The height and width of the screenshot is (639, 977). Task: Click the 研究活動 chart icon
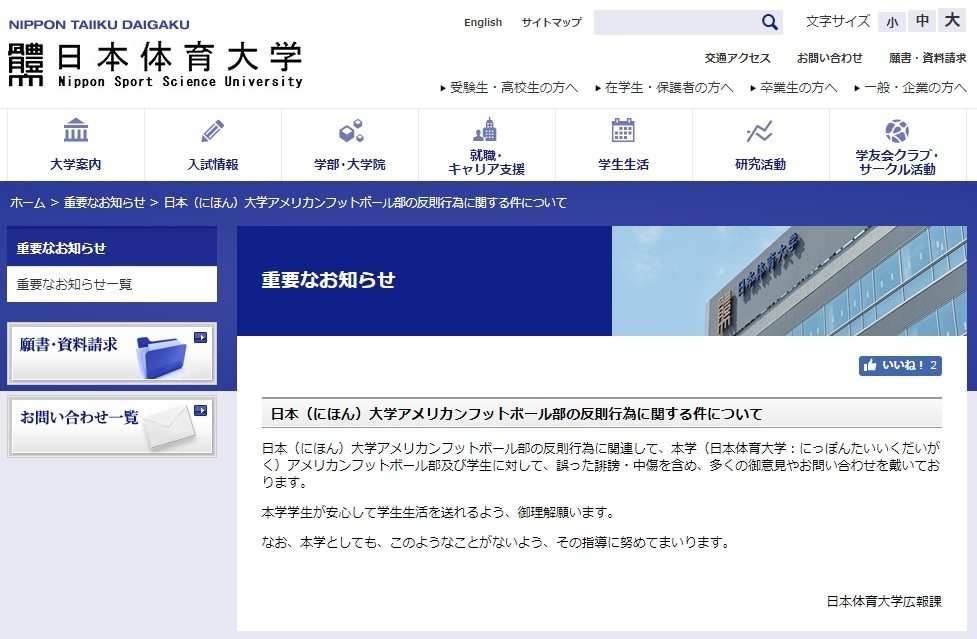757,131
